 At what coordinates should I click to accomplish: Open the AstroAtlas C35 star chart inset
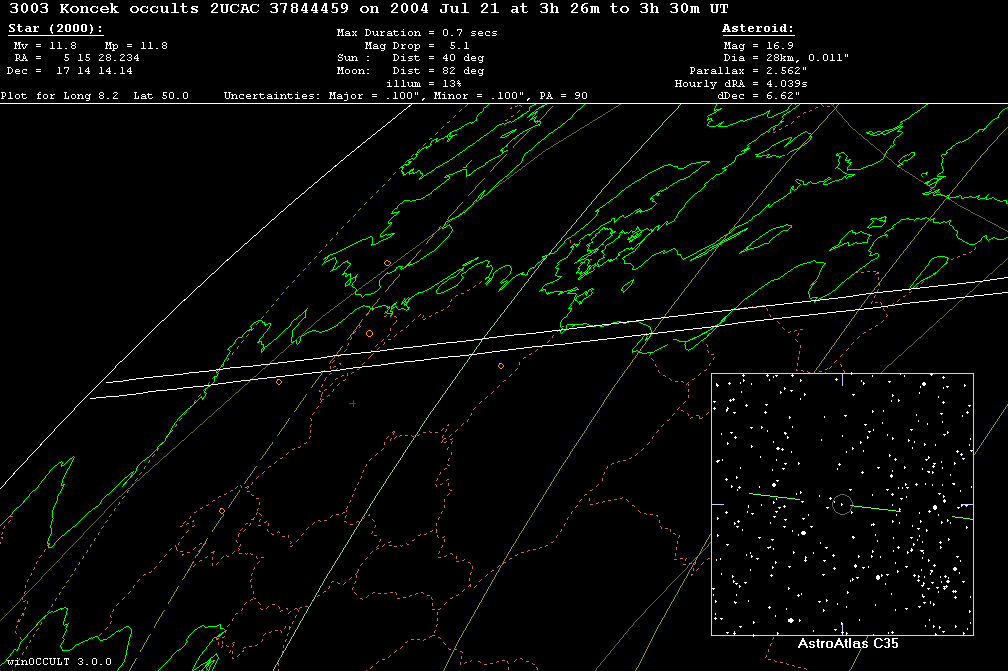coord(842,504)
